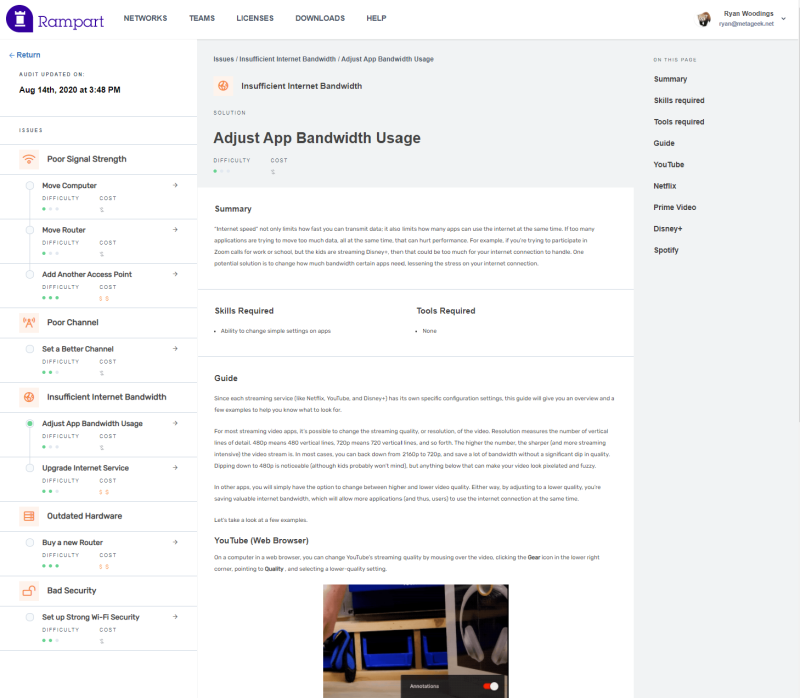This screenshot has height=698, width=800.
Task: Open Add Another Access Point arrow icon
Action: (175, 274)
